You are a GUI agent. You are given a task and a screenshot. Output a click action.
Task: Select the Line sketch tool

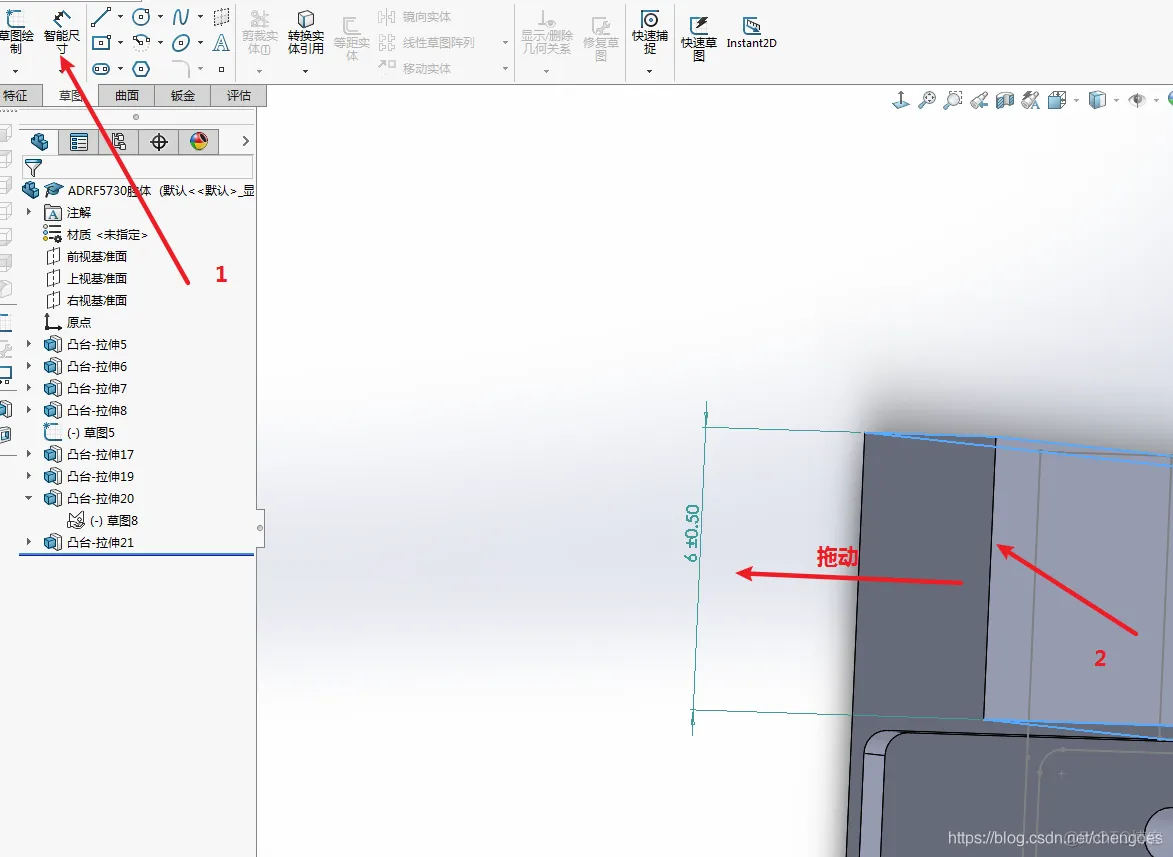point(101,16)
